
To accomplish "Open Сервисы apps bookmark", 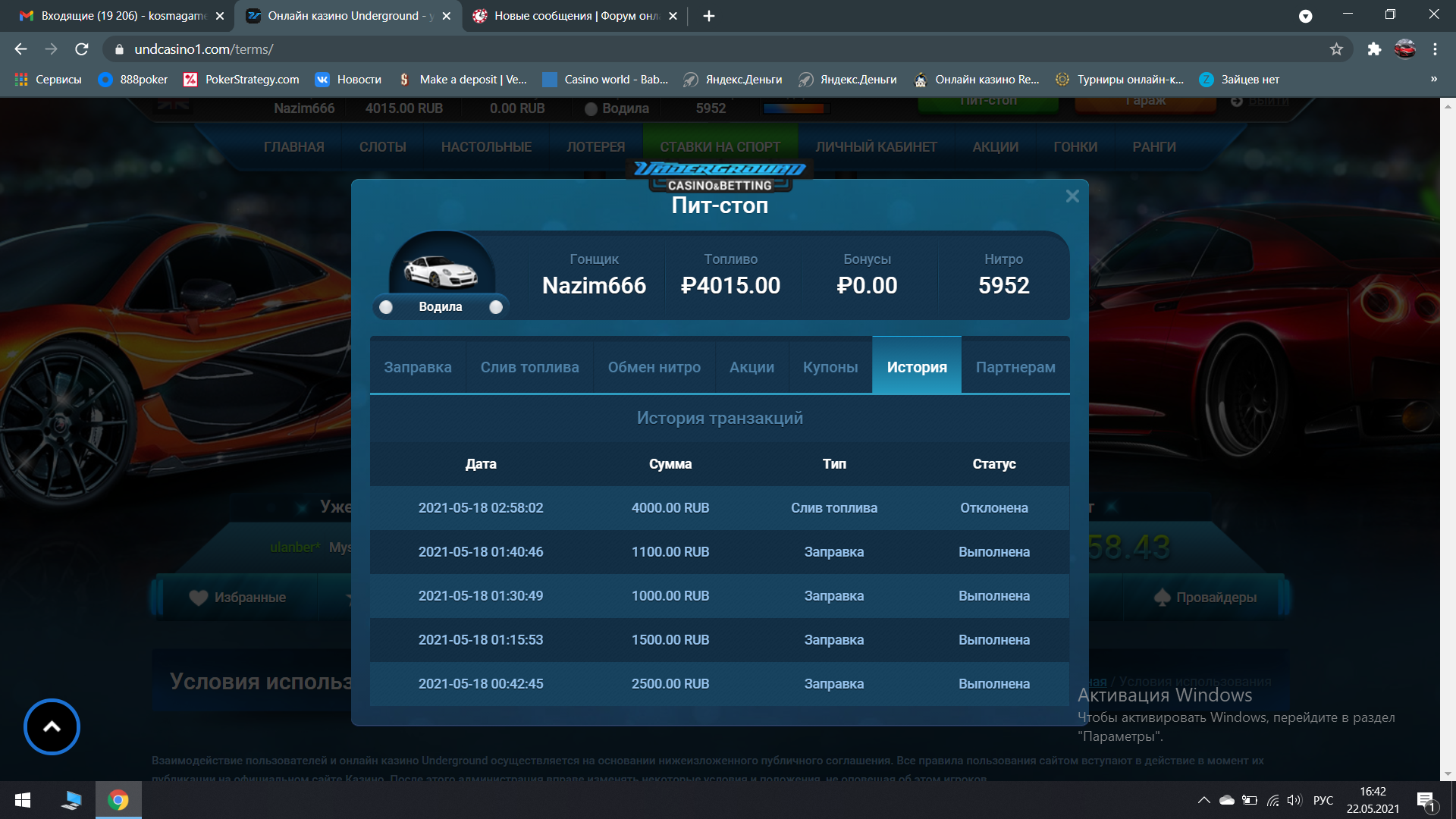I will pyautogui.click(x=48, y=80).
